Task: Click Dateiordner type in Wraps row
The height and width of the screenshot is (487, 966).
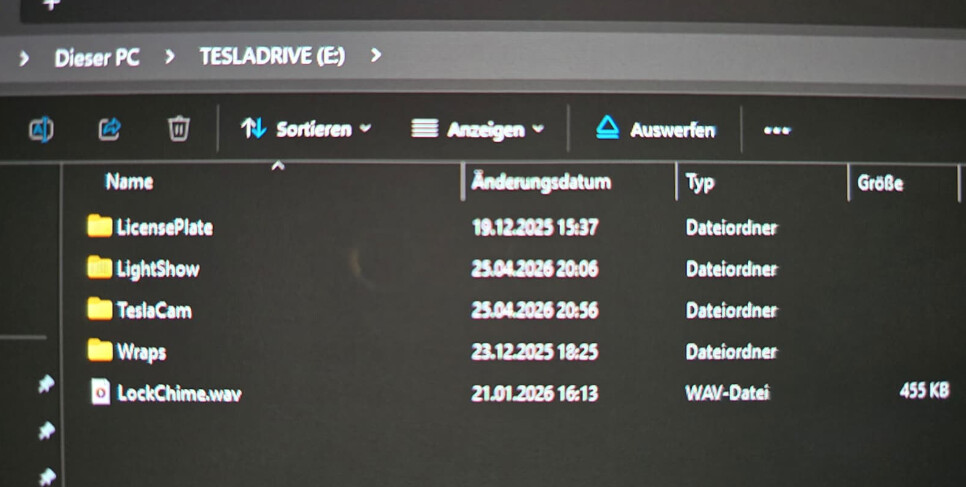Action: (732, 351)
